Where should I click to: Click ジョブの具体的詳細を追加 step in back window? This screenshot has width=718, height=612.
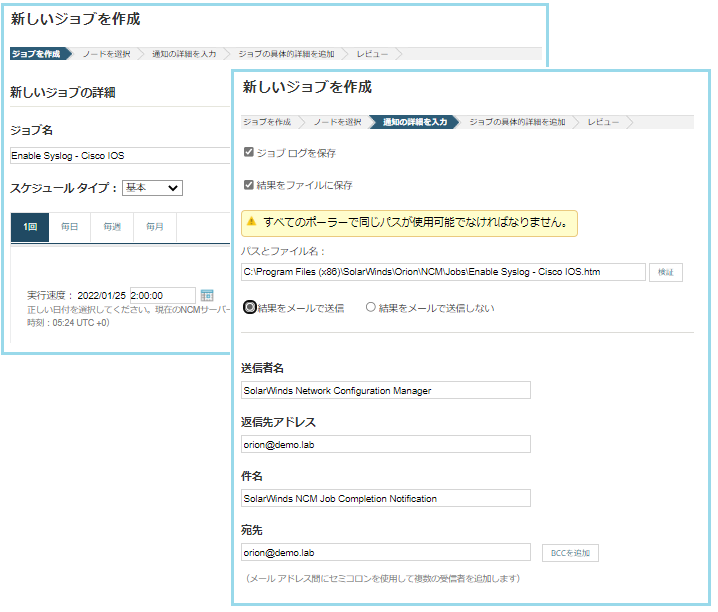pos(286,54)
